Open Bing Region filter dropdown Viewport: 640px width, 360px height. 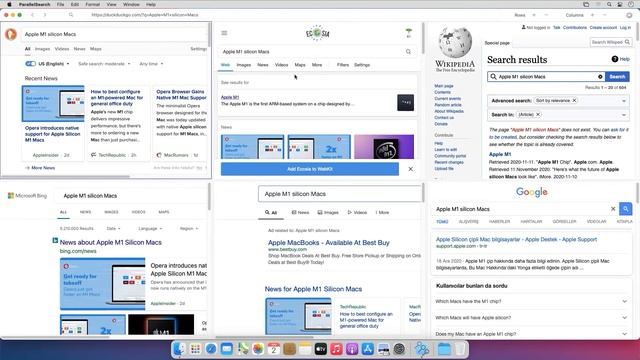point(189,229)
